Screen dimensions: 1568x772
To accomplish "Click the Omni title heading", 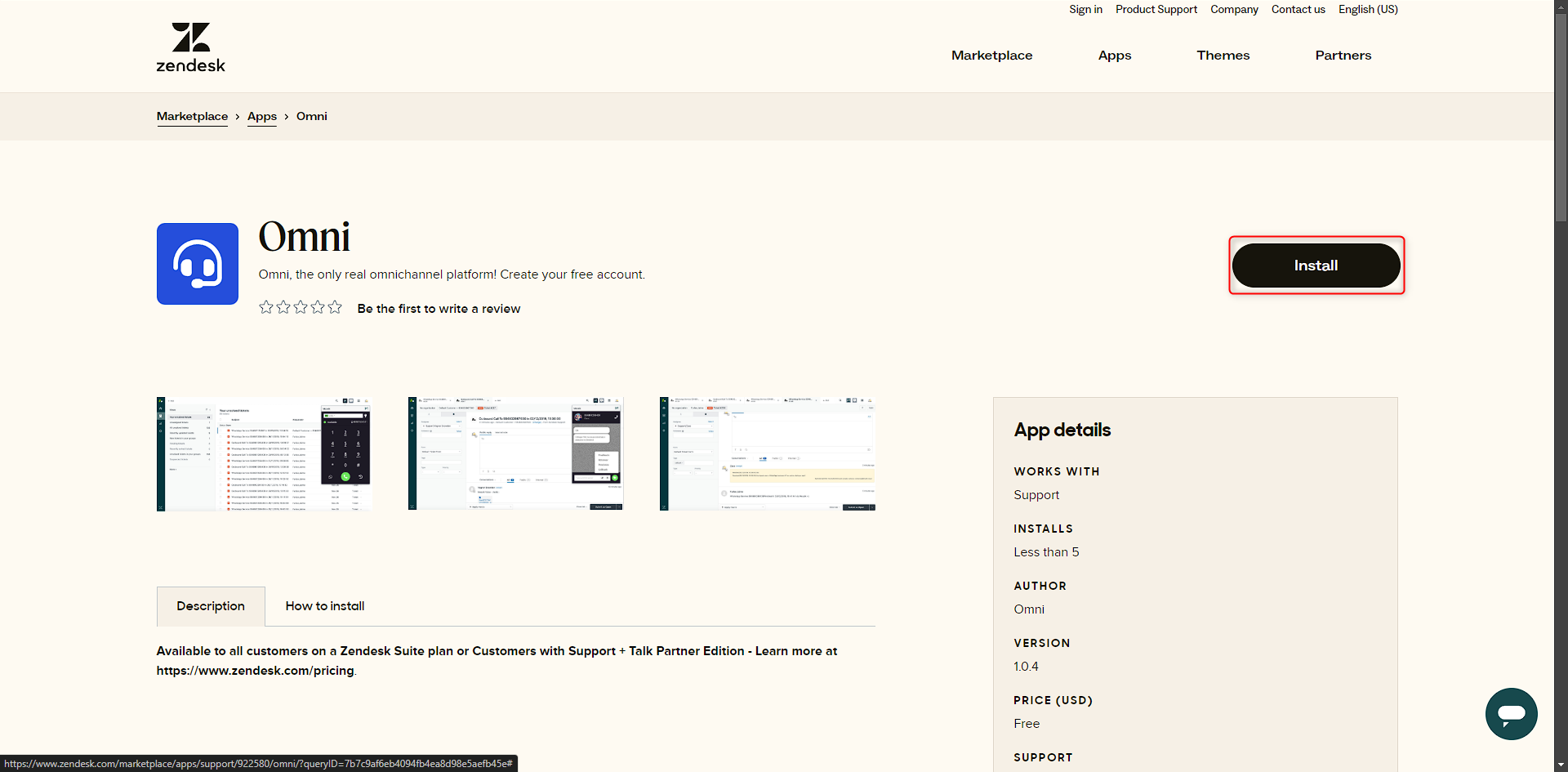I will 304,237.
